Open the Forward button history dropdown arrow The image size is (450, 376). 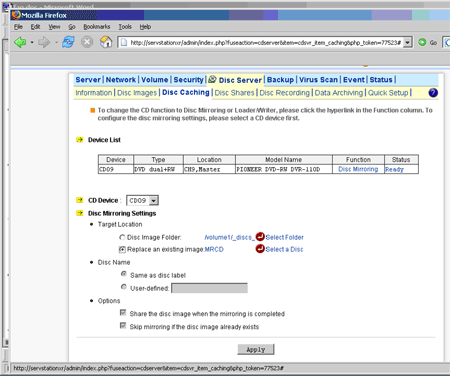pyautogui.click(x=56, y=42)
